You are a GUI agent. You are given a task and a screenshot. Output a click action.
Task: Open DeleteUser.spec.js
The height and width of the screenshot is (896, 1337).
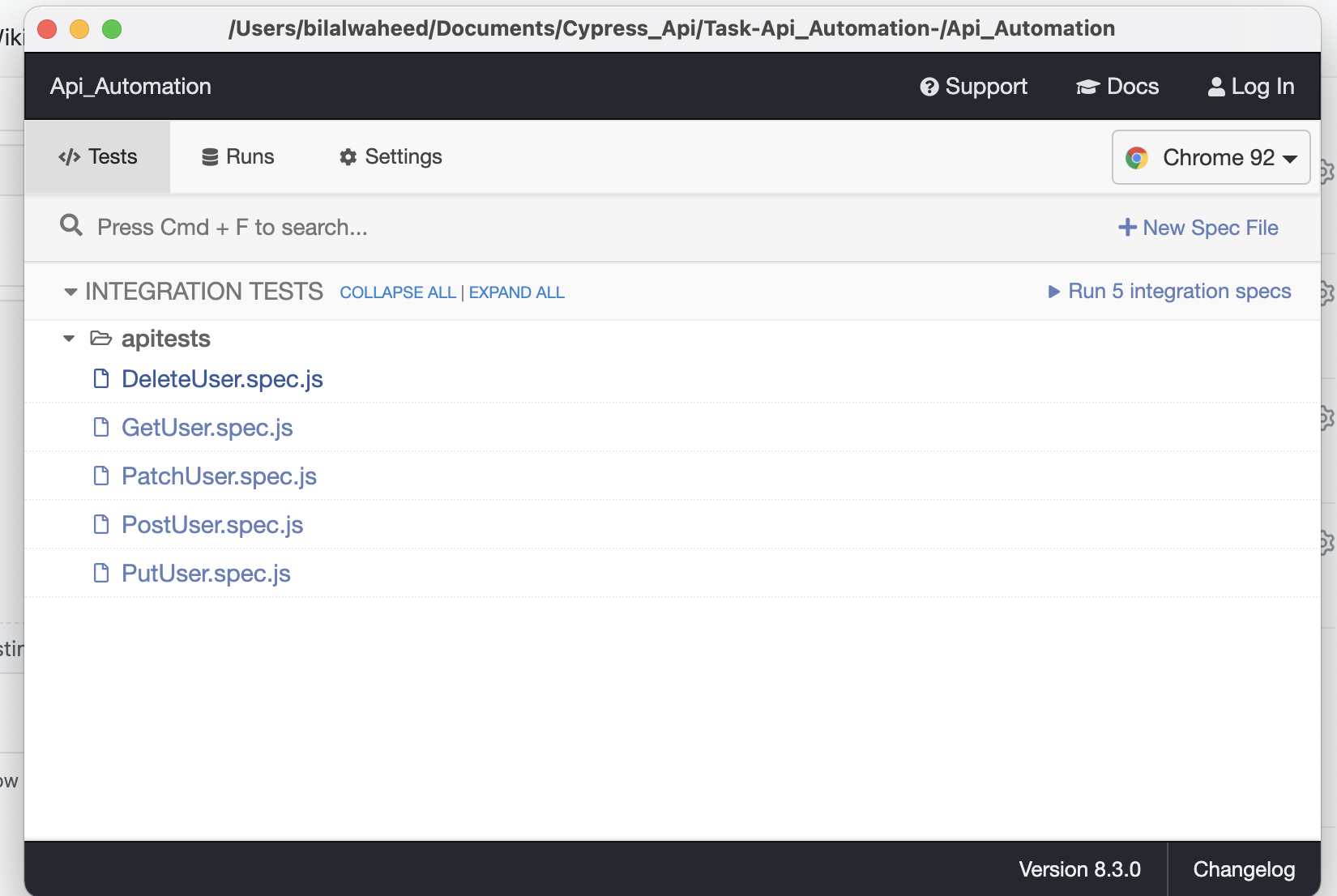coord(222,379)
